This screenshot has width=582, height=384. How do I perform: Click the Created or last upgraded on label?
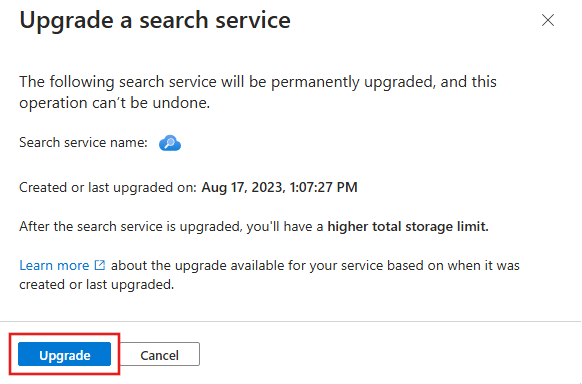[108, 188]
